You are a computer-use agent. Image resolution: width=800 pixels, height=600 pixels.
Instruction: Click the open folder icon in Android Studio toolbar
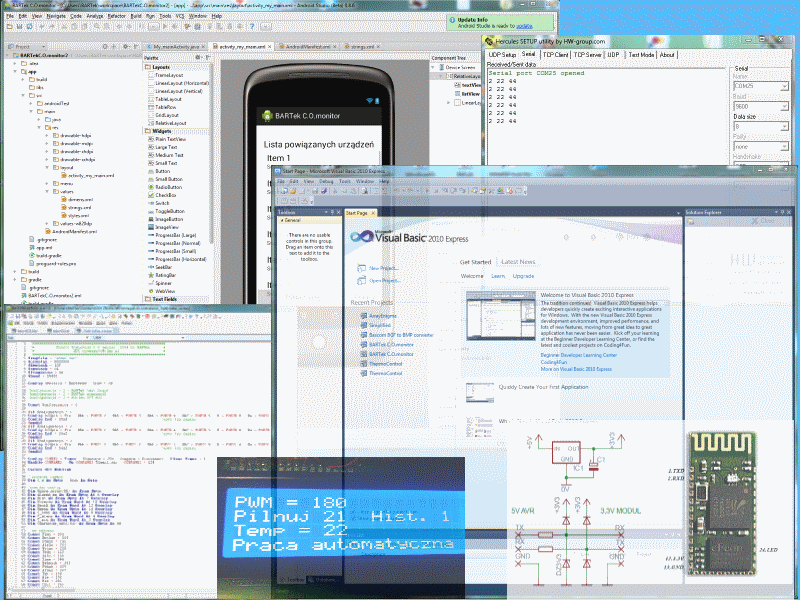tap(10, 26)
